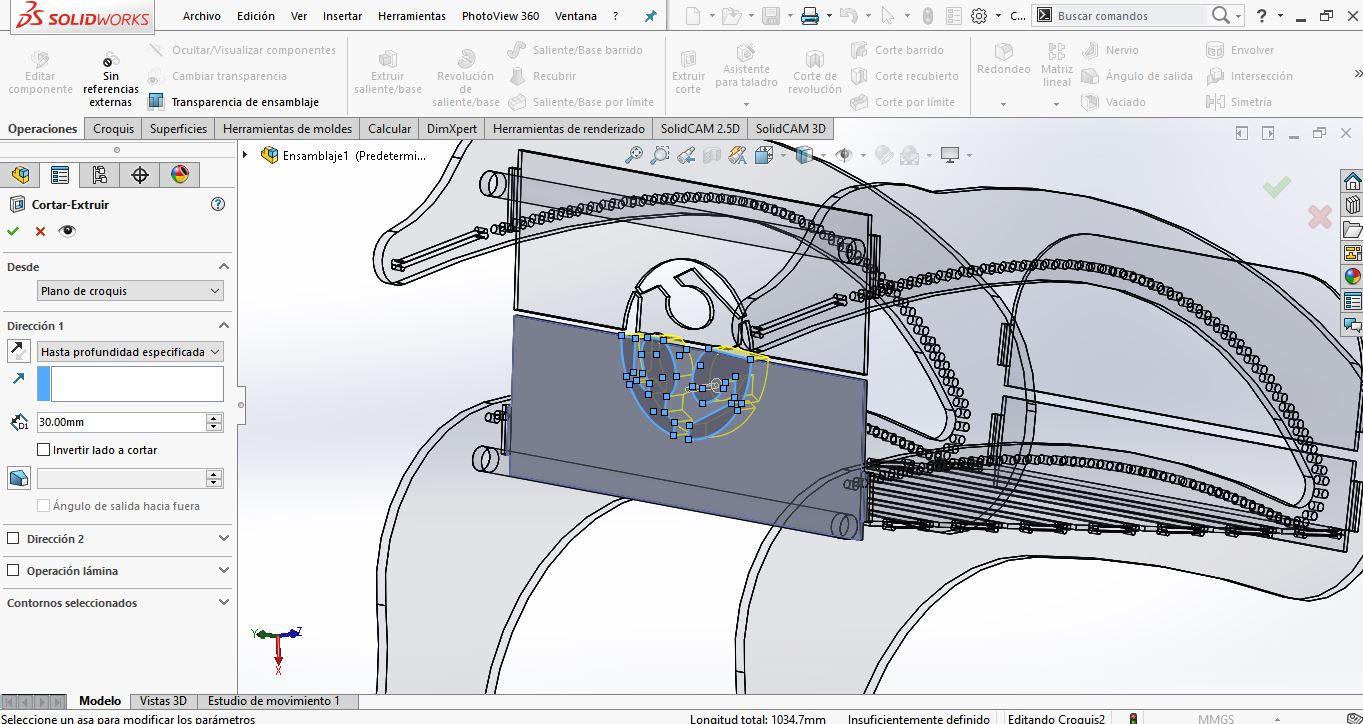The width and height of the screenshot is (1363, 724).
Task: Open Hasta profundidad especificada dropdown
Action: (x=129, y=352)
